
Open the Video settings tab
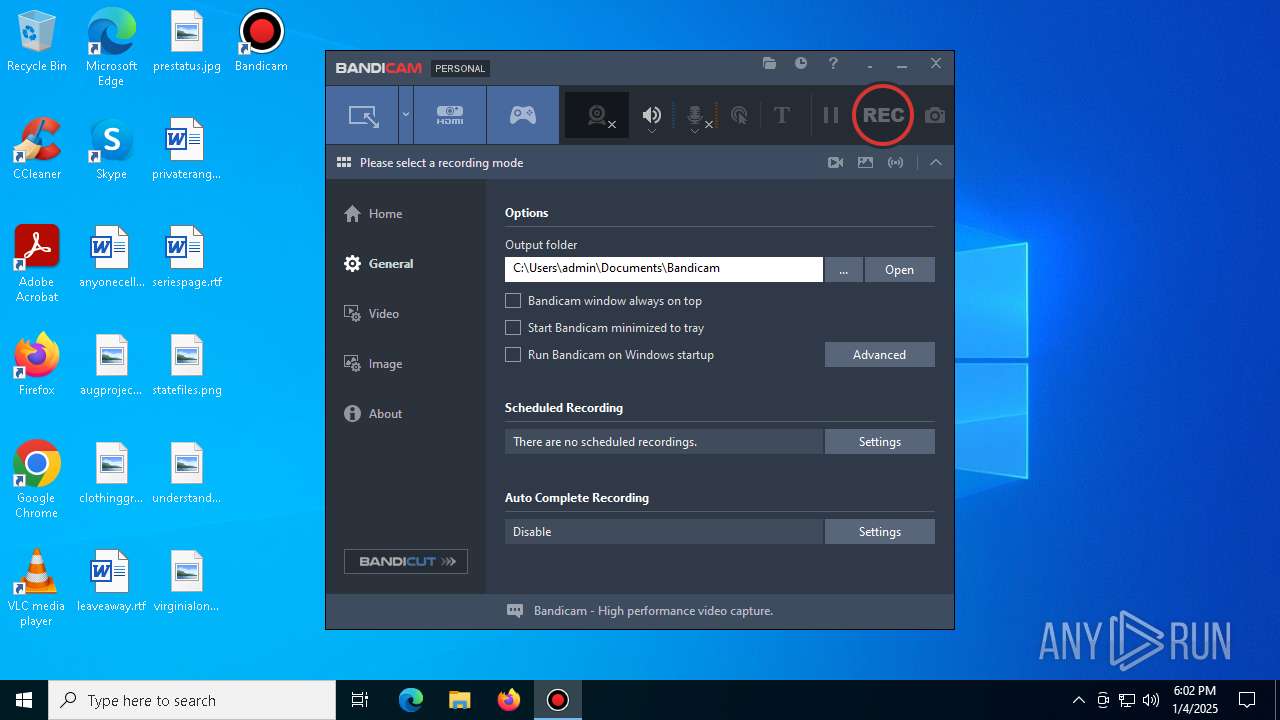click(x=371, y=313)
